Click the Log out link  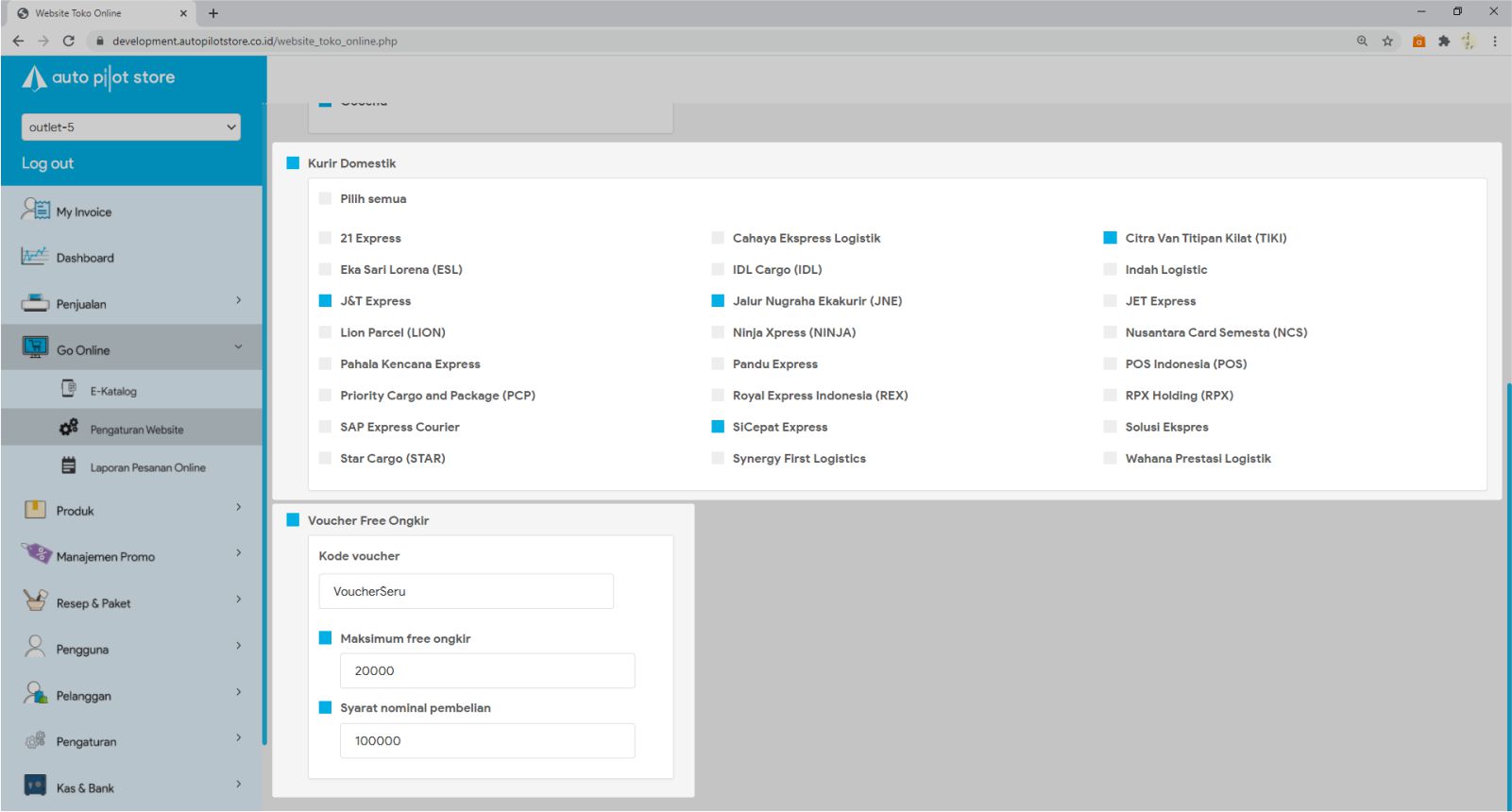coord(47,163)
